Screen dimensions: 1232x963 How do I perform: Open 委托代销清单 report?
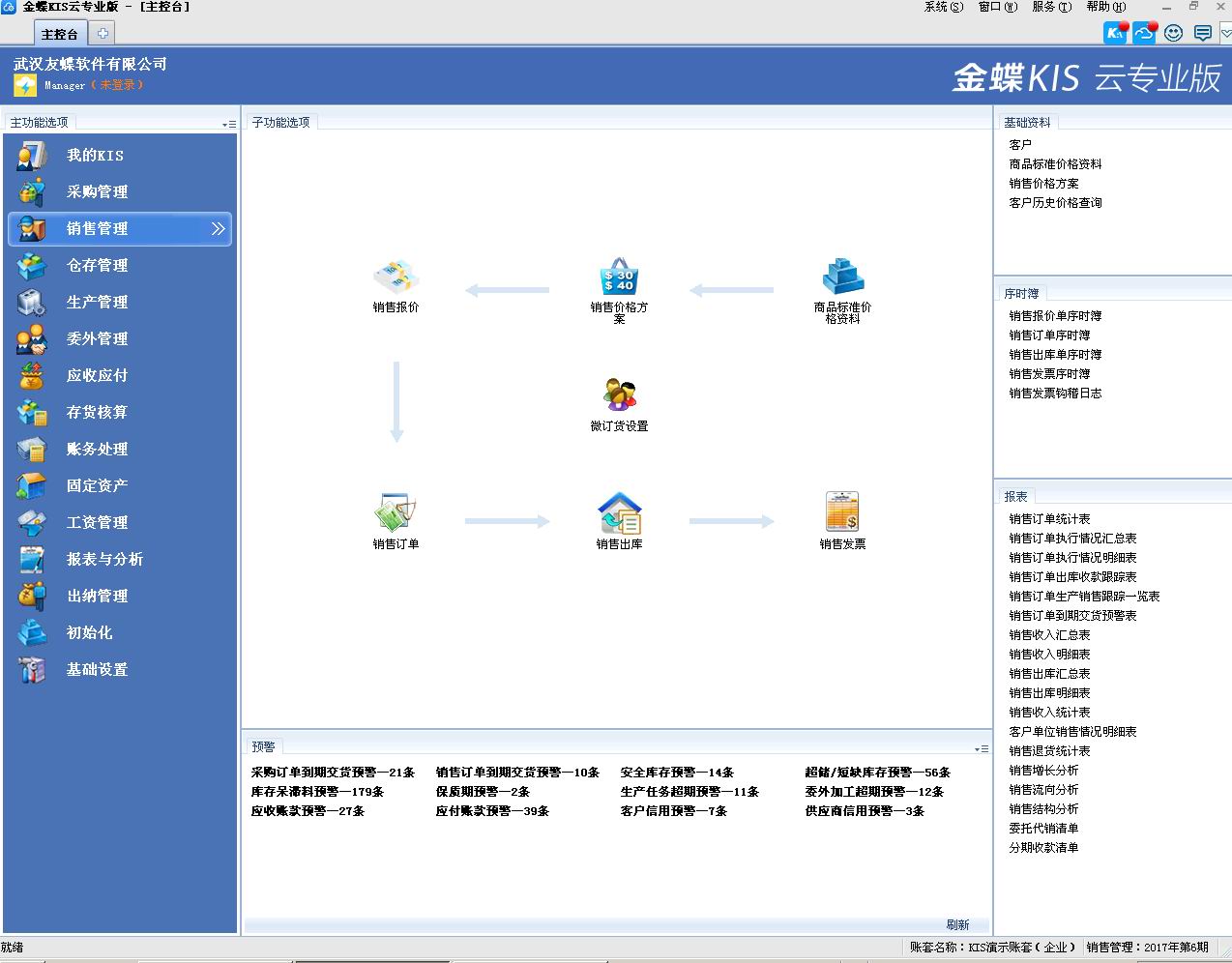click(x=1043, y=829)
